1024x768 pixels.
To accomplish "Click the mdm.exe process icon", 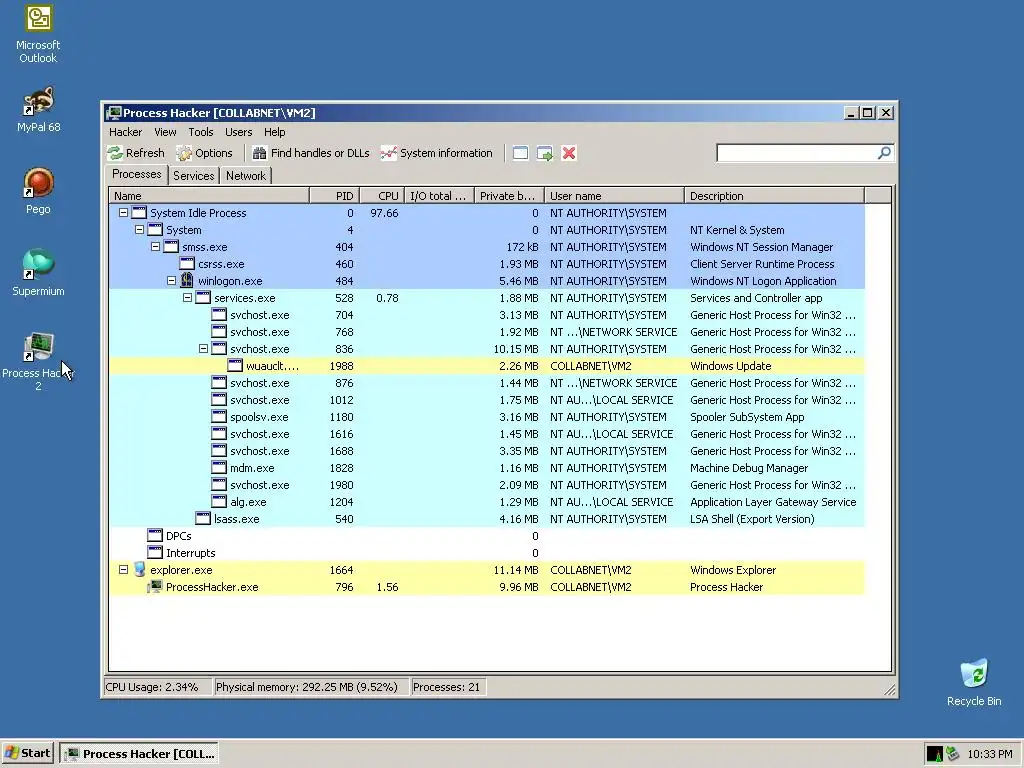I will (219, 468).
